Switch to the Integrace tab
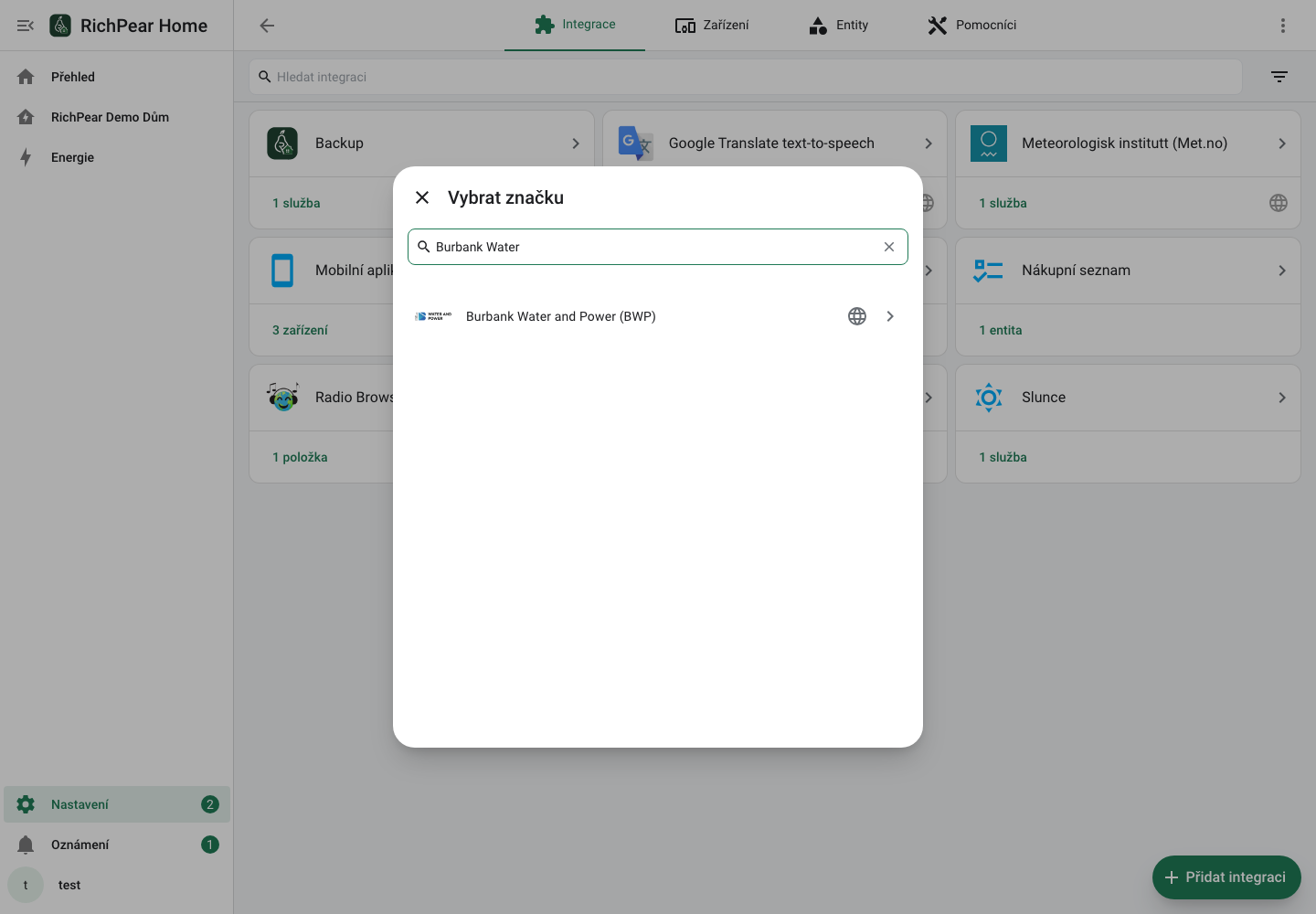The height and width of the screenshot is (914, 1316). pos(575,25)
